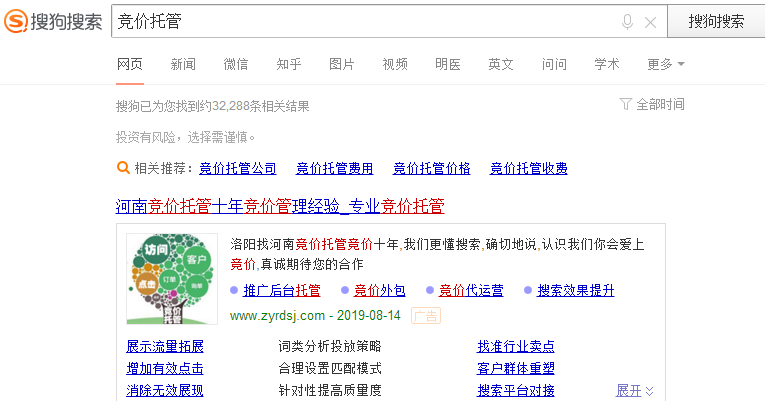The image size is (765, 401).
Task: Click the 搜狗搜索 search button
Action: pyautogui.click(x=716, y=21)
